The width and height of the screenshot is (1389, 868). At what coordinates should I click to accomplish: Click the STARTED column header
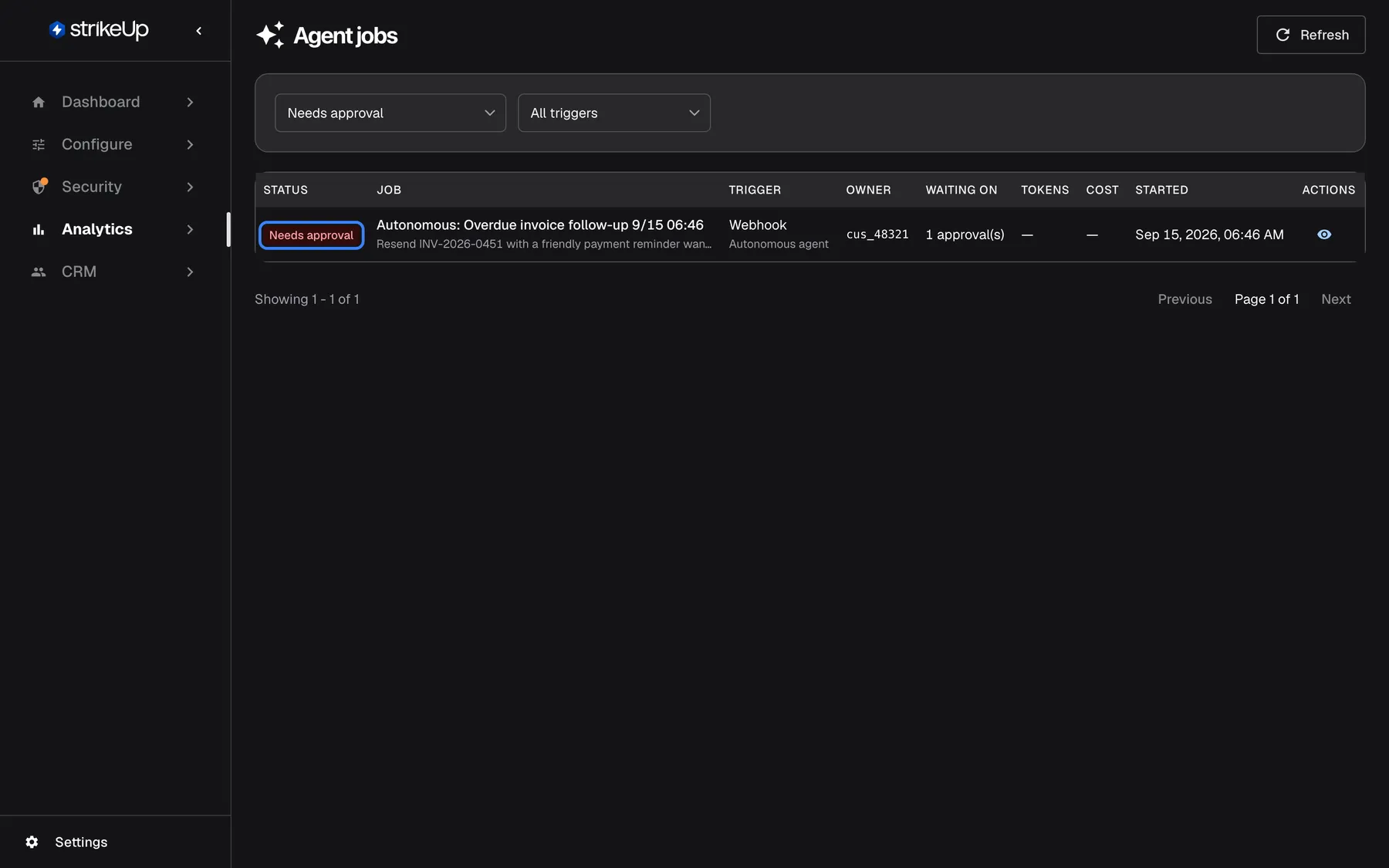(x=1161, y=190)
